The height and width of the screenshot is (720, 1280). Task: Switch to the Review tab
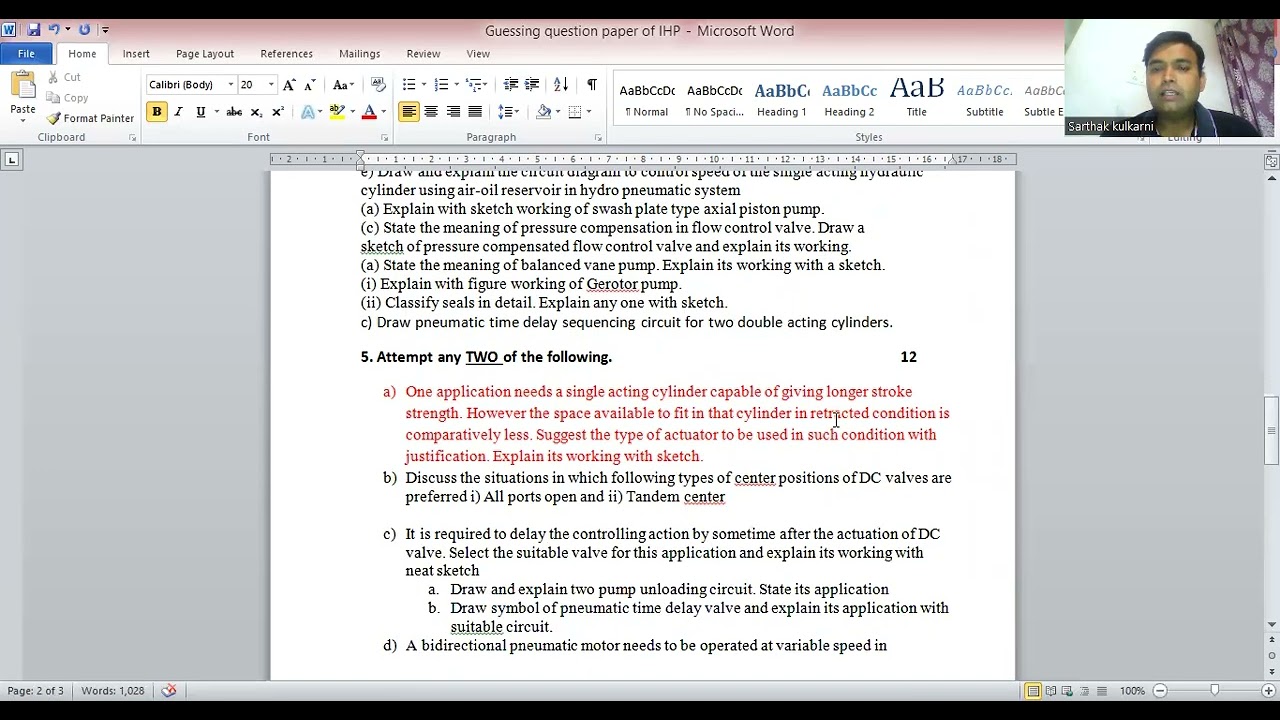click(423, 54)
